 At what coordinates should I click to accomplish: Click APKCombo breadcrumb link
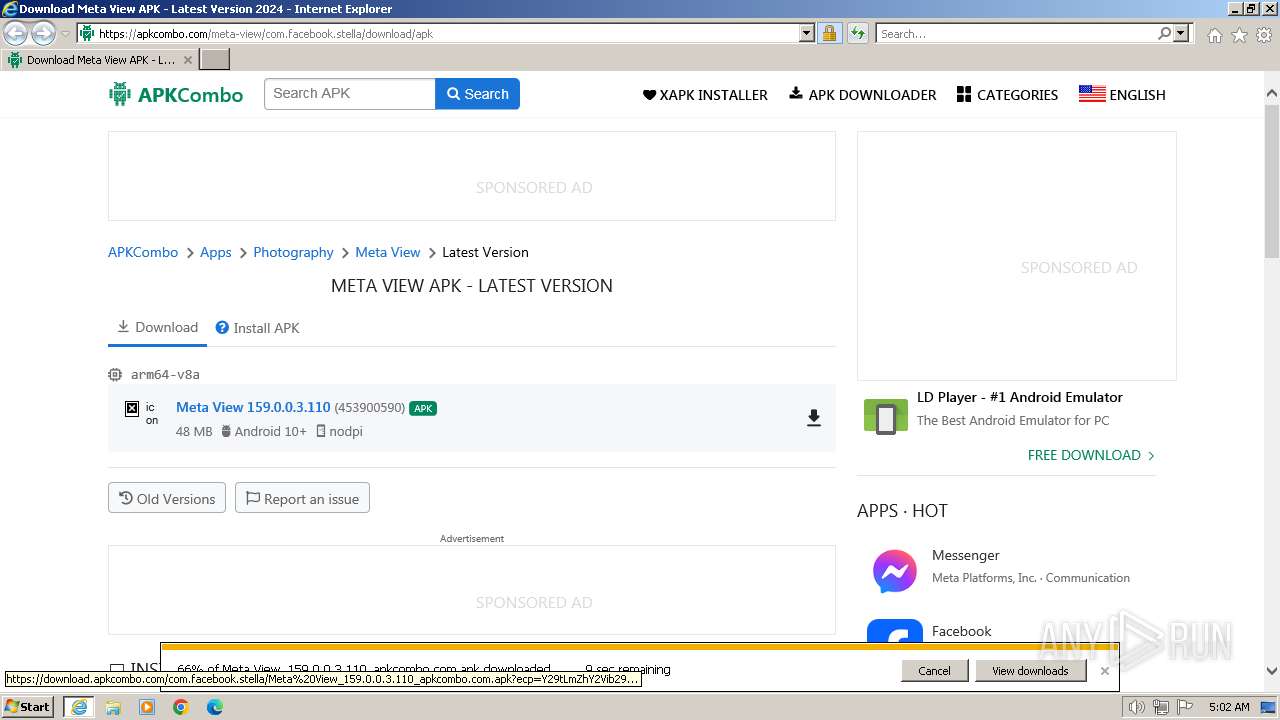pos(143,252)
